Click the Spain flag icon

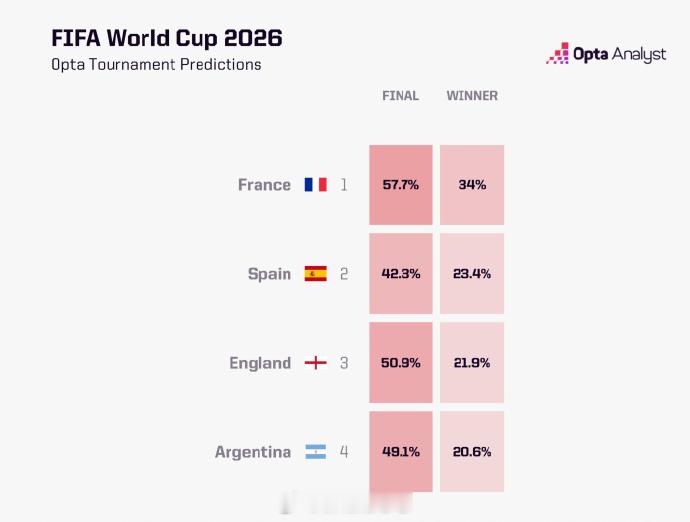pos(316,273)
